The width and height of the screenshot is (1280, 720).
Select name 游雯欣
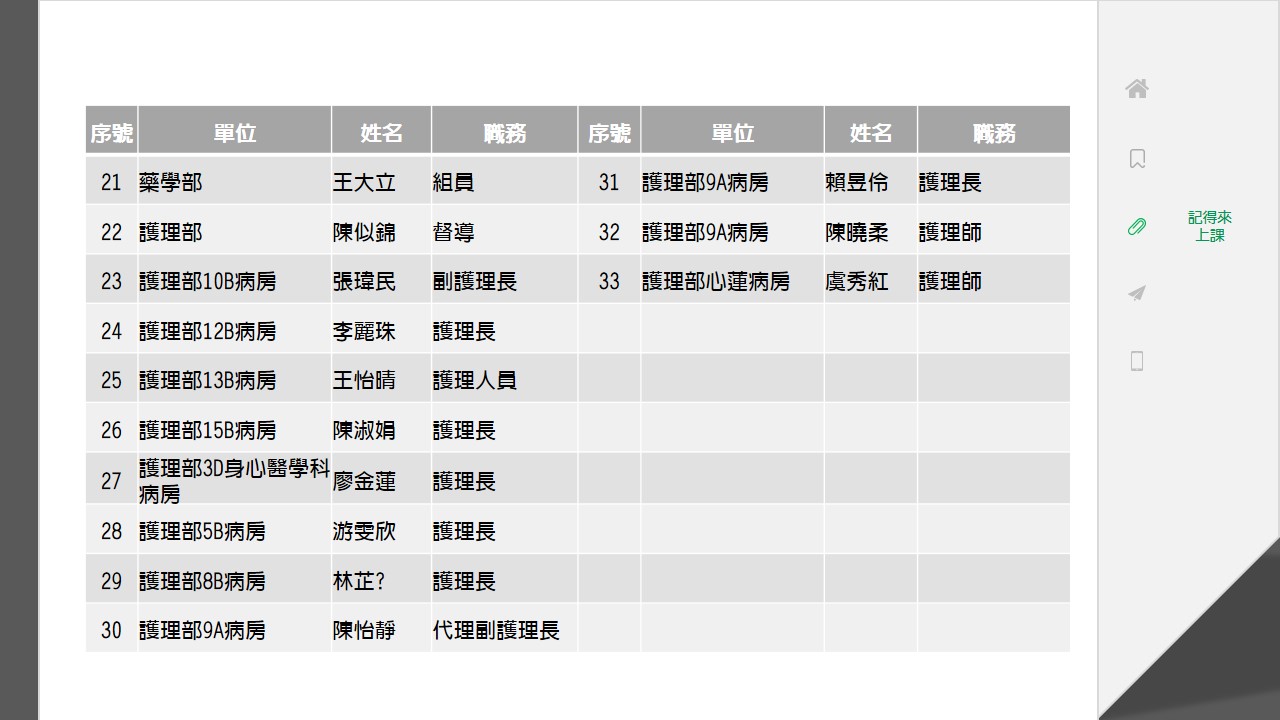click(x=364, y=531)
